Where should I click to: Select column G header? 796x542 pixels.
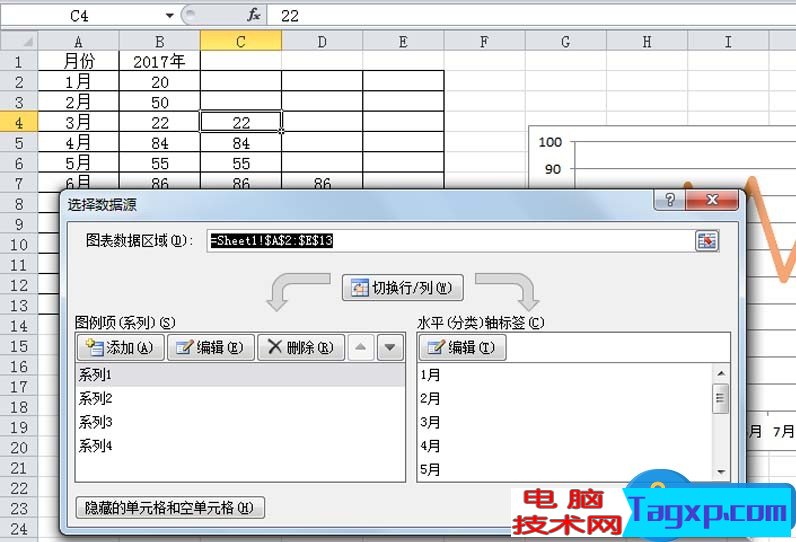click(566, 41)
